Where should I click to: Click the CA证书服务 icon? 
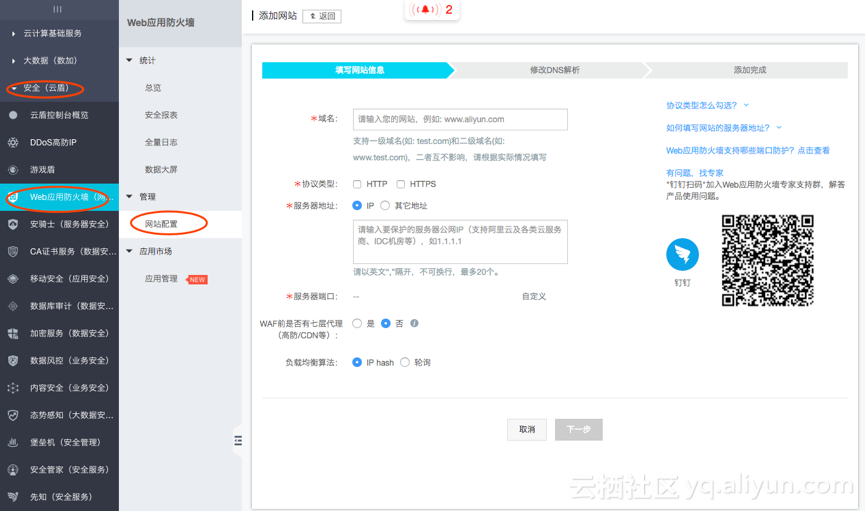tap(13, 252)
